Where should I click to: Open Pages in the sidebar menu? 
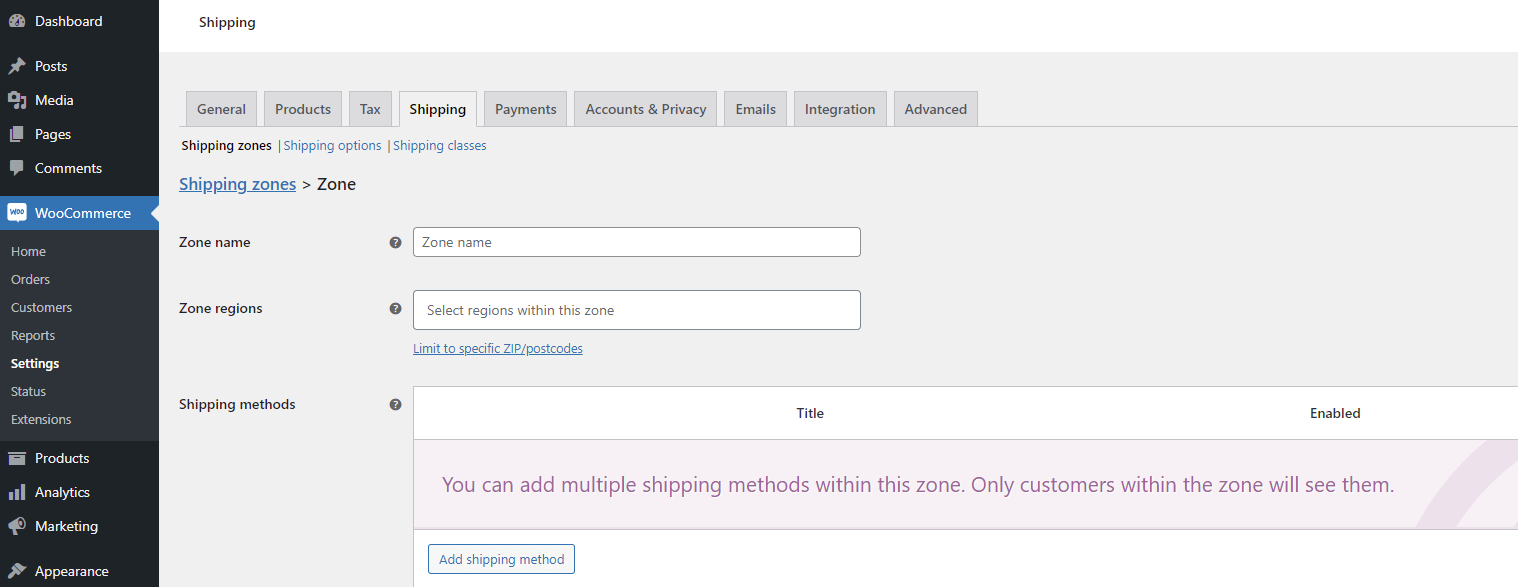[79, 134]
